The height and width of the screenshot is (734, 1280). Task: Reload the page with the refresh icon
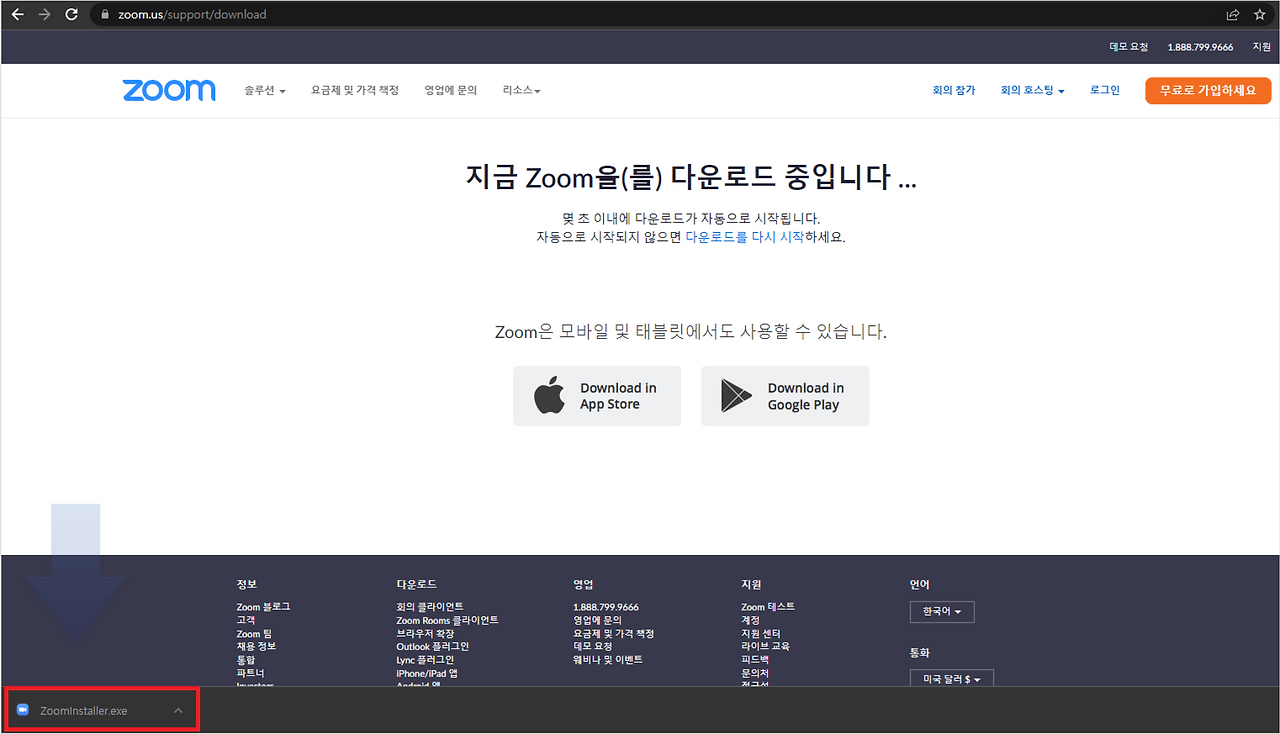[x=71, y=14]
